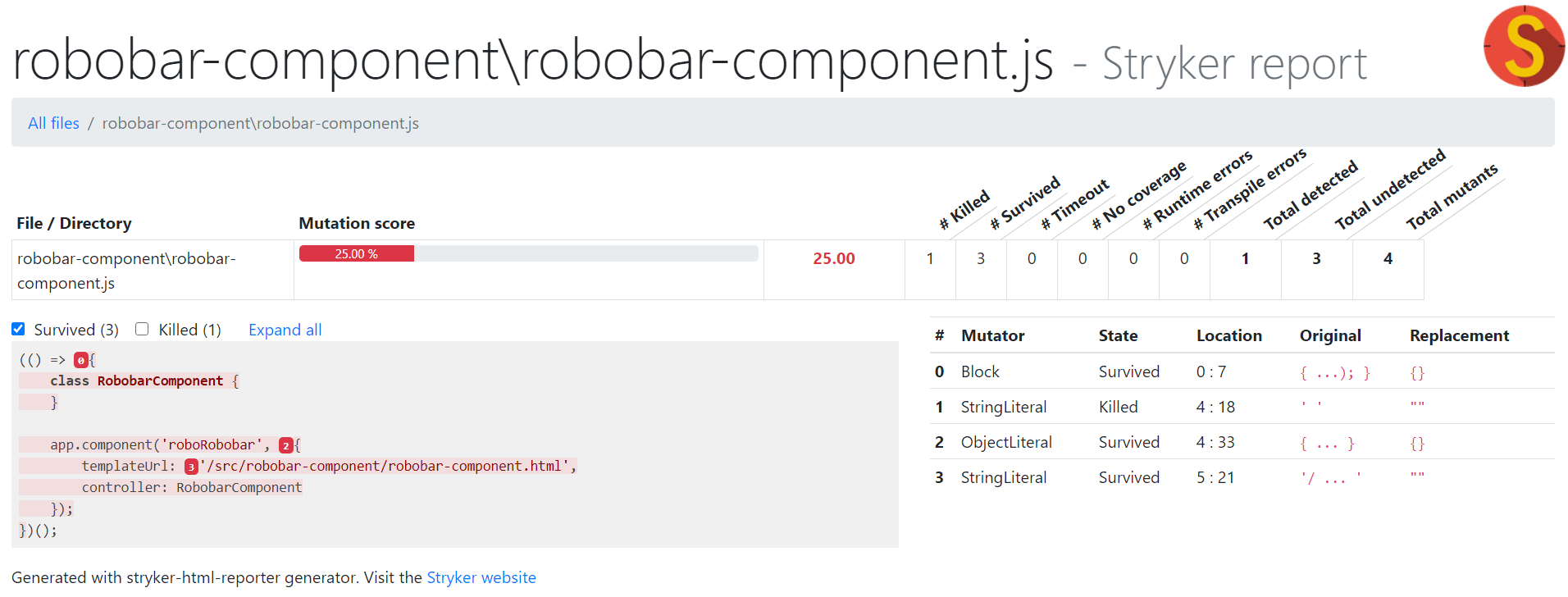Click Survived count cell value 3
1568x597 pixels.
(x=981, y=258)
